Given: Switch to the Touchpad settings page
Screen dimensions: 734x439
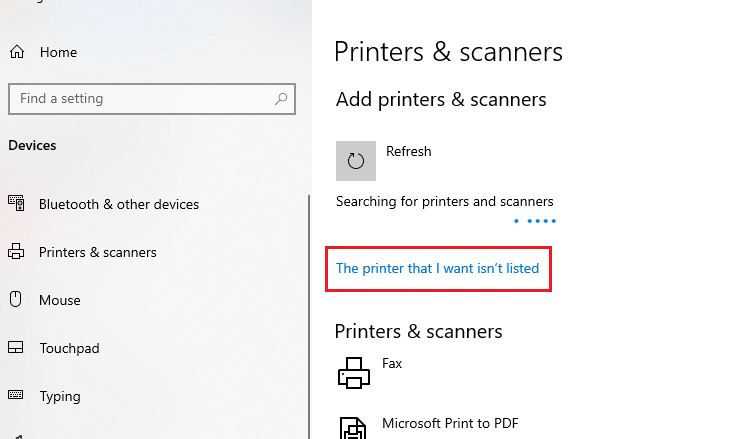Looking at the screenshot, I should (x=69, y=348).
